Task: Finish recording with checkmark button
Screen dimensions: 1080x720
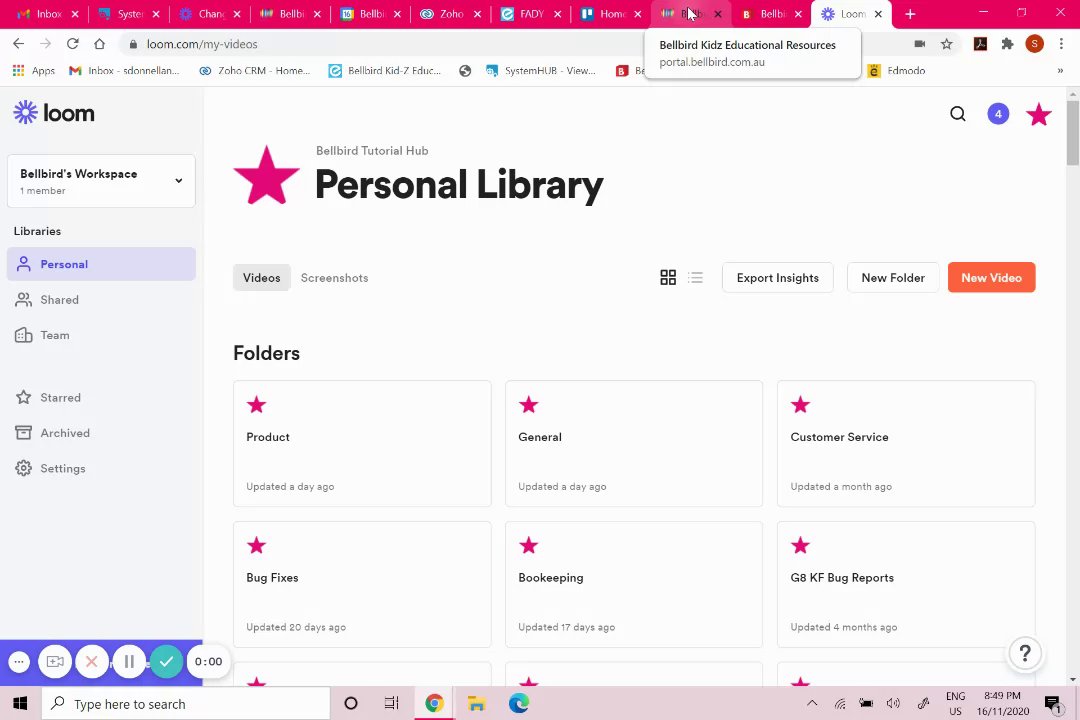Action: click(x=166, y=661)
